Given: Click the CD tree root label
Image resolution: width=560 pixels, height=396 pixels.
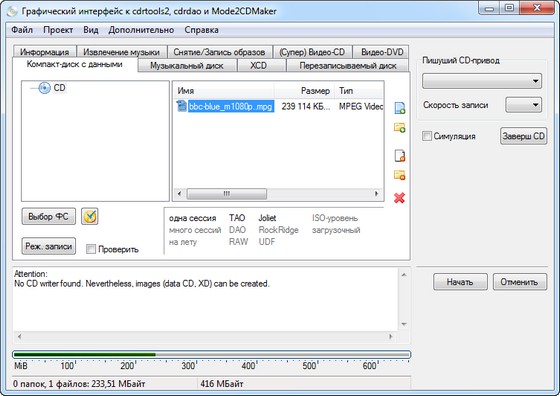Looking at the screenshot, I should click(59, 88).
